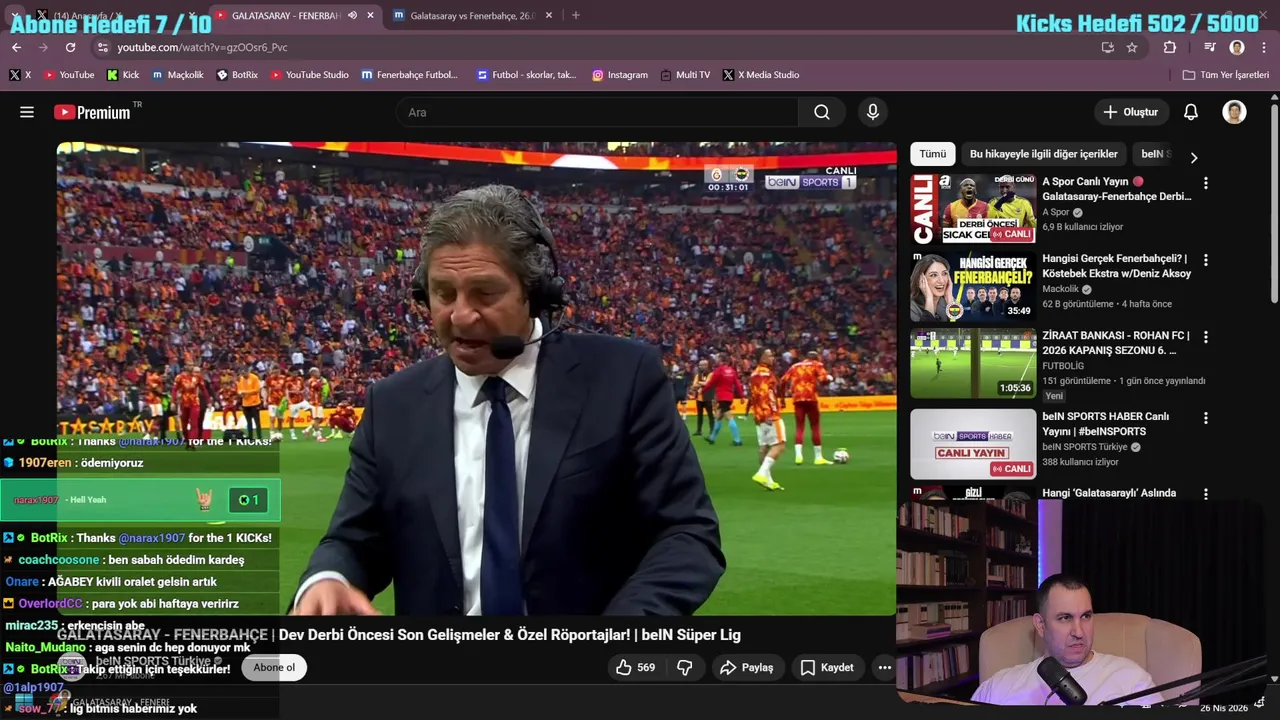1280x720 pixels.
Task: Mute the GALATASARAY tab via speaker icon
Action: pos(352,15)
